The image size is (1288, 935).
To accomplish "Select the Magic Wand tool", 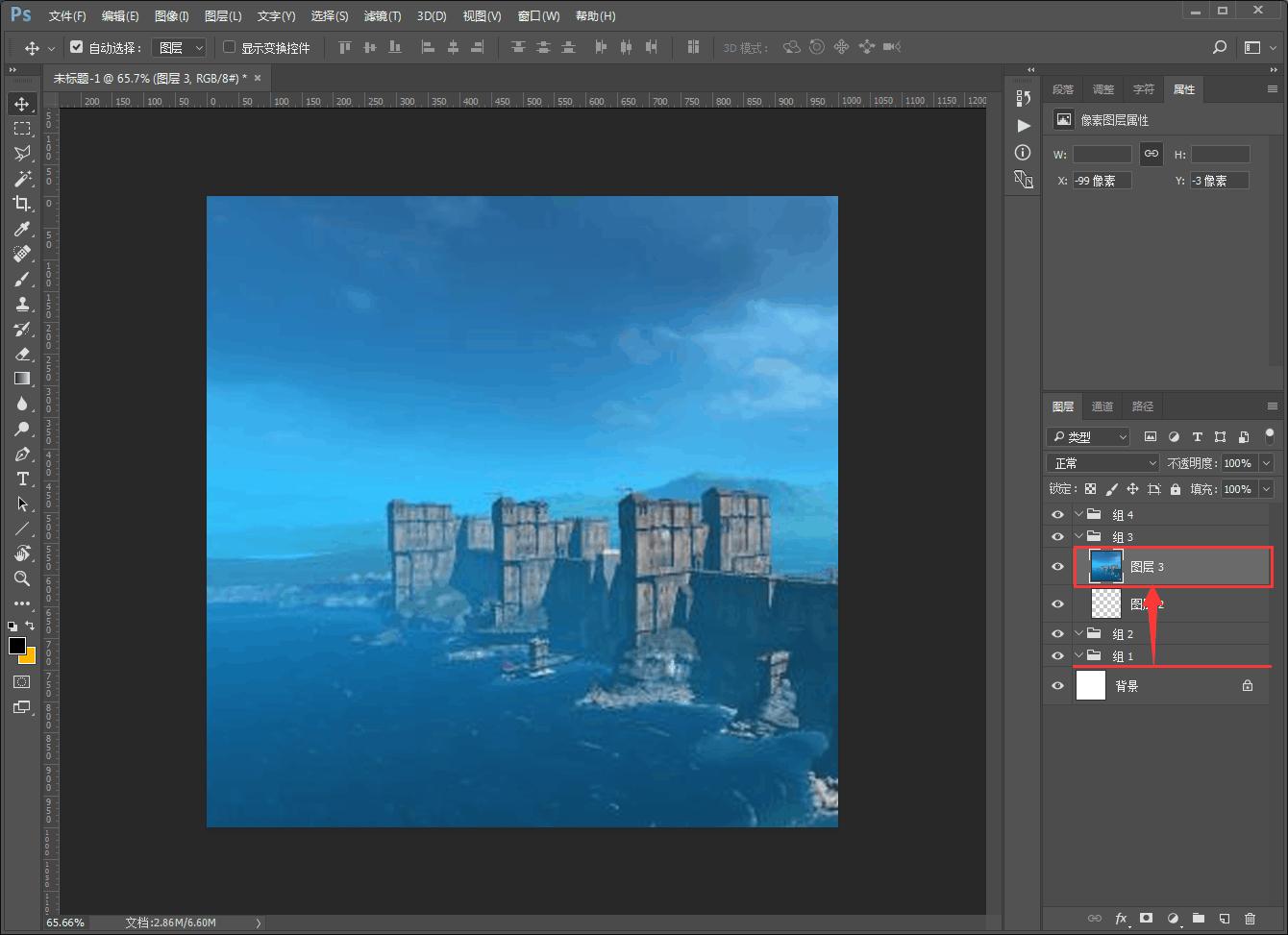I will pyautogui.click(x=22, y=179).
